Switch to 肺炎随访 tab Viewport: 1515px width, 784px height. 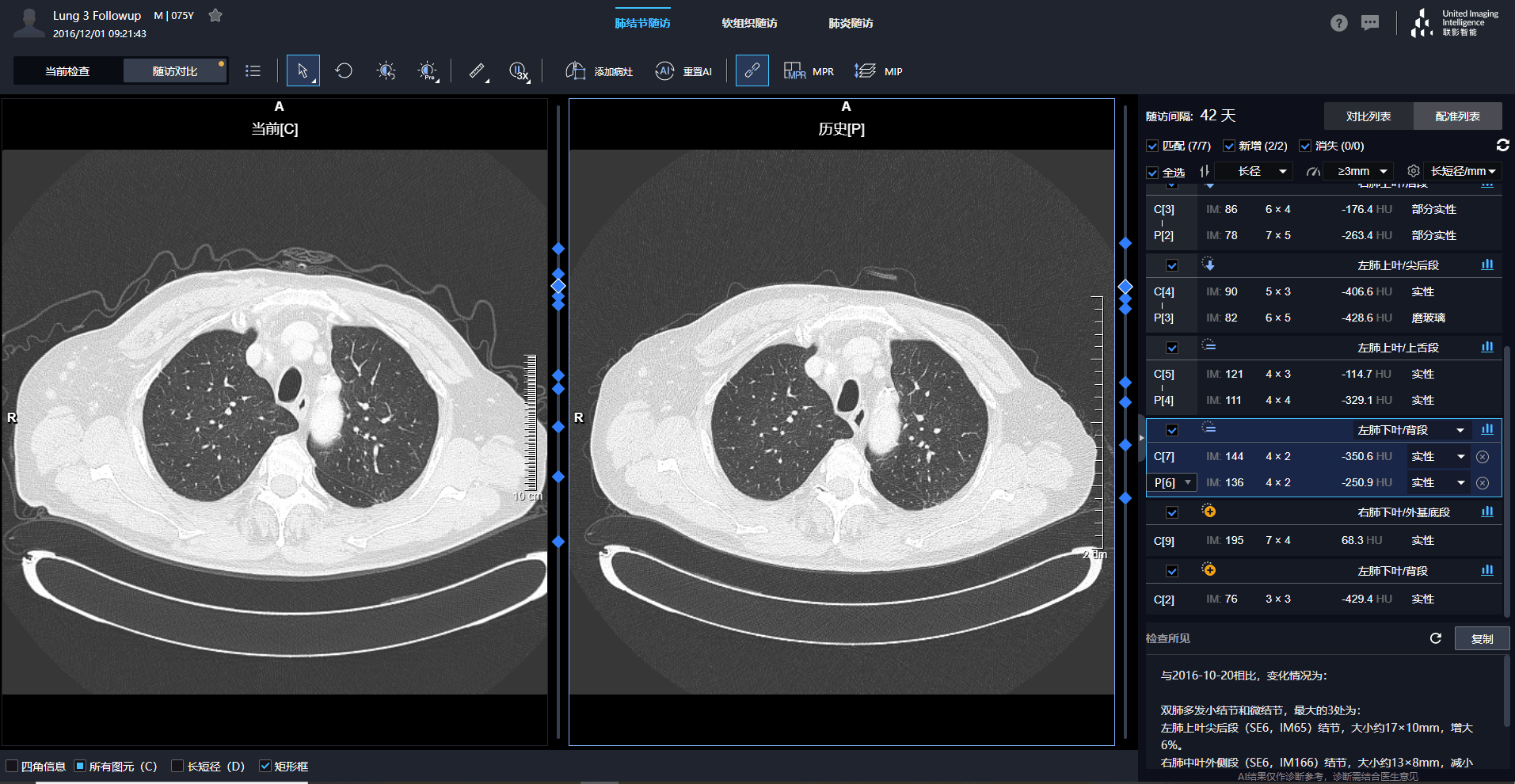(851, 23)
